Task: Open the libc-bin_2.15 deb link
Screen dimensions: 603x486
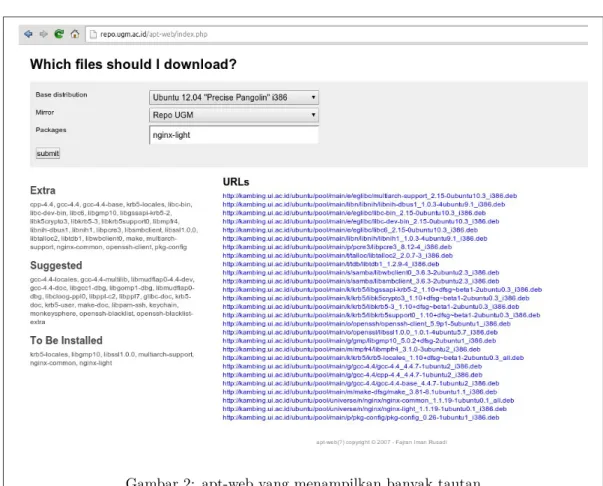Action: [354, 213]
